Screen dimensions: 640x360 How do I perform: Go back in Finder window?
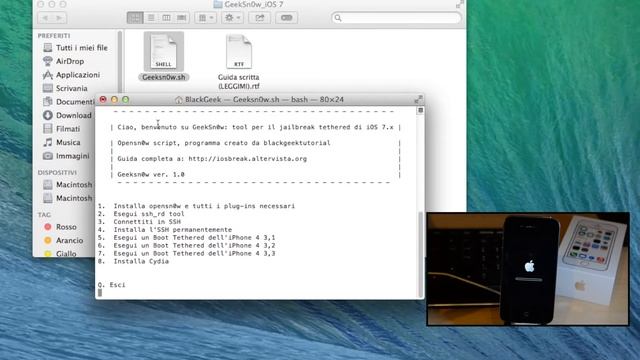point(45,18)
